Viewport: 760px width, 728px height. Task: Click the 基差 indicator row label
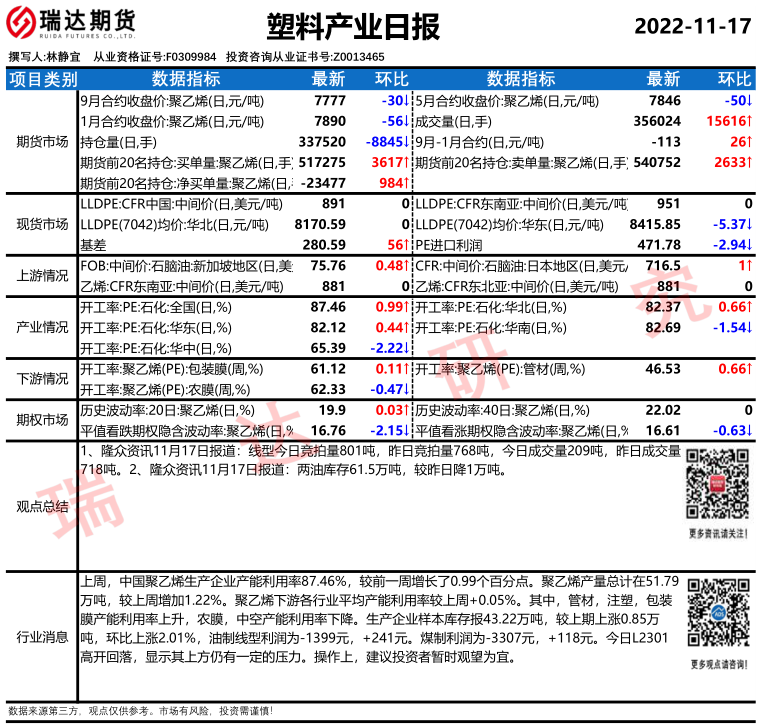point(93,244)
